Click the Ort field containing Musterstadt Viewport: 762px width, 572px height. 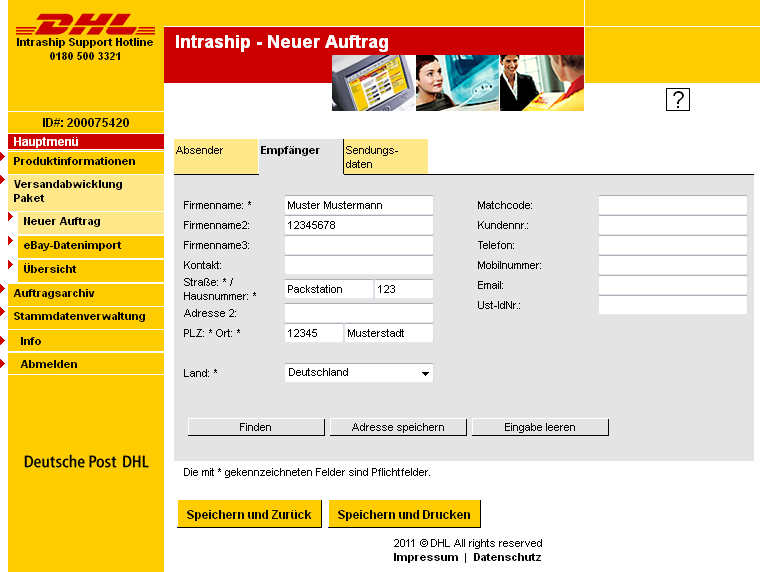tap(388, 333)
